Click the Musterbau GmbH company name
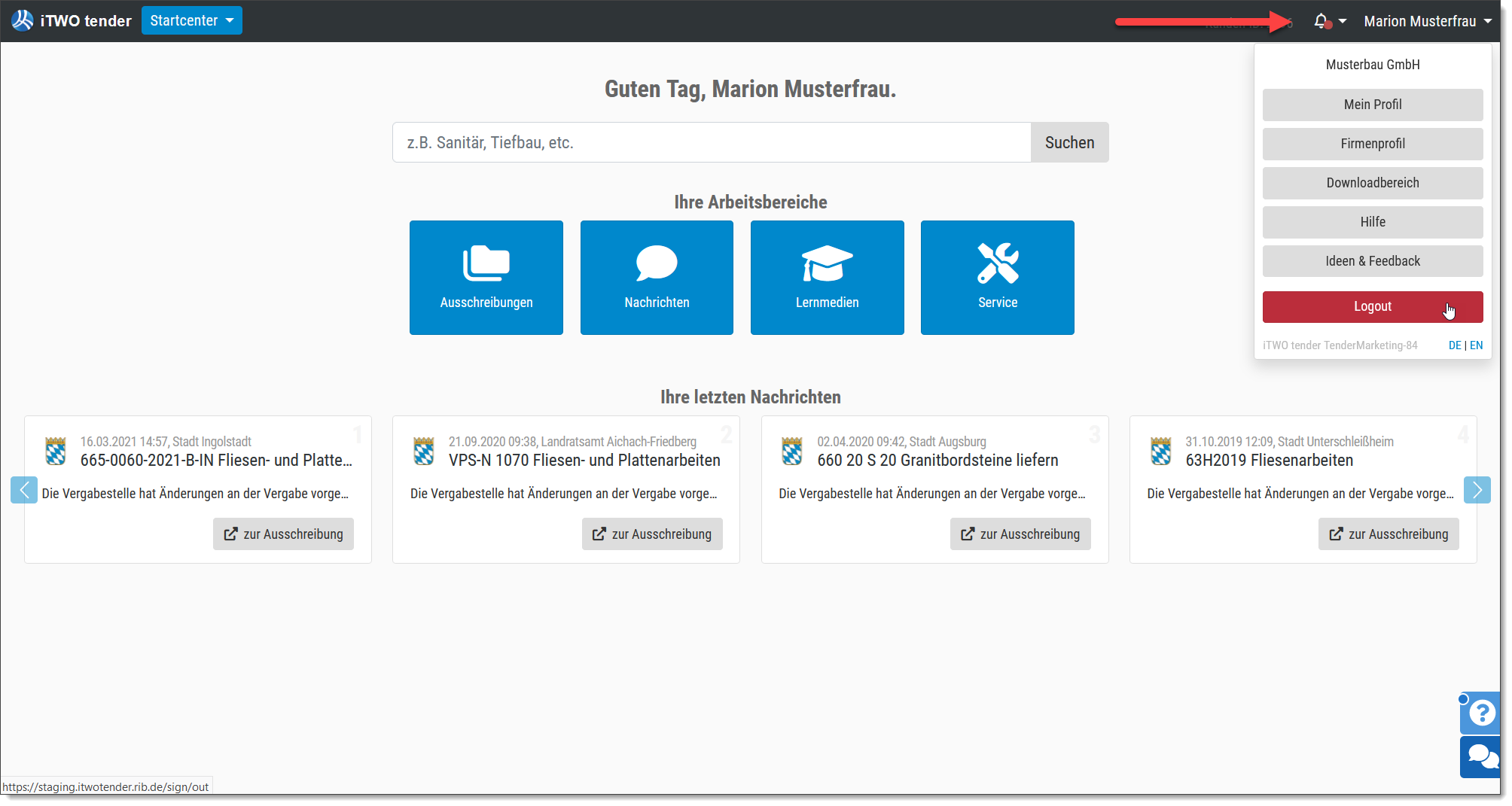 (x=1373, y=65)
